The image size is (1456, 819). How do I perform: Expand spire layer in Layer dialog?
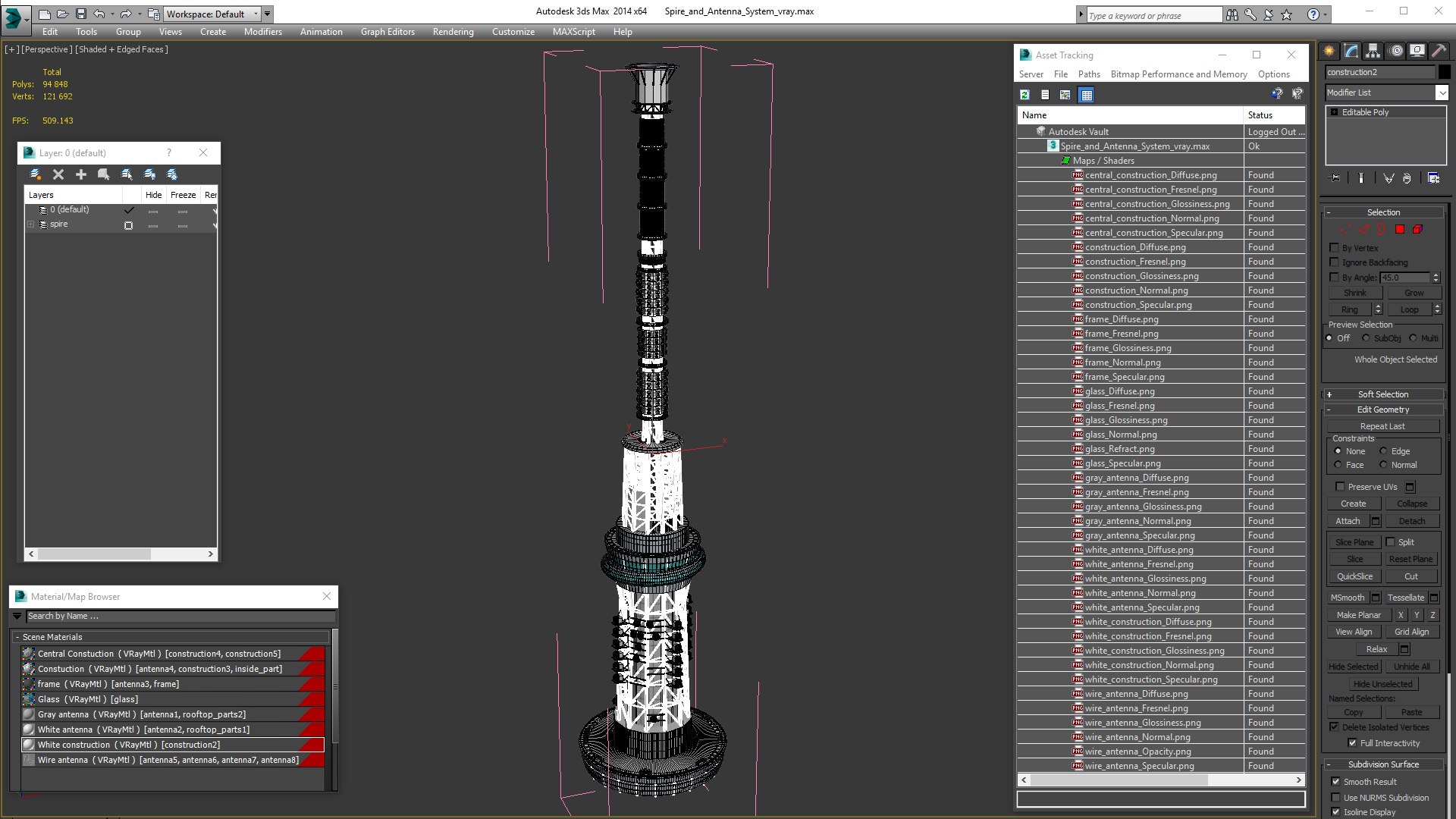coord(31,224)
